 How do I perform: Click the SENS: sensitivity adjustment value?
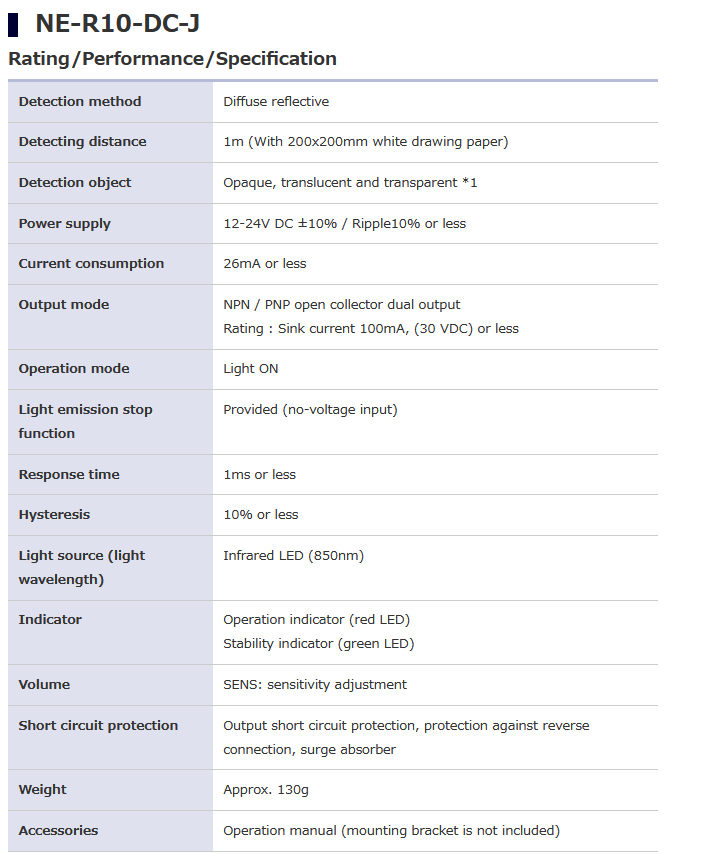[315, 685]
